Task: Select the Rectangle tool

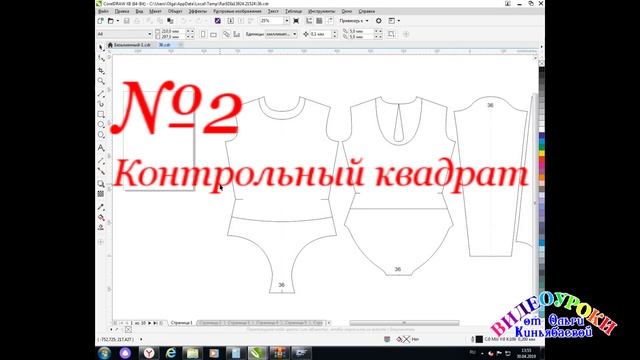Action: [101, 114]
